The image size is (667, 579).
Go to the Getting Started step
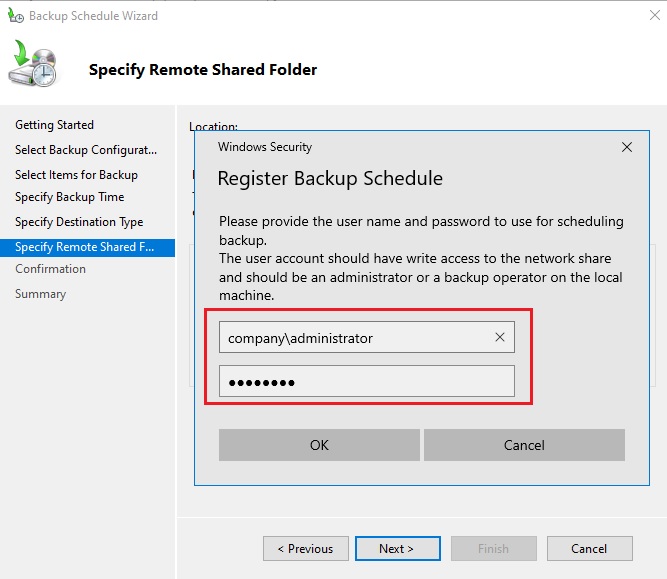(x=54, y=125)
